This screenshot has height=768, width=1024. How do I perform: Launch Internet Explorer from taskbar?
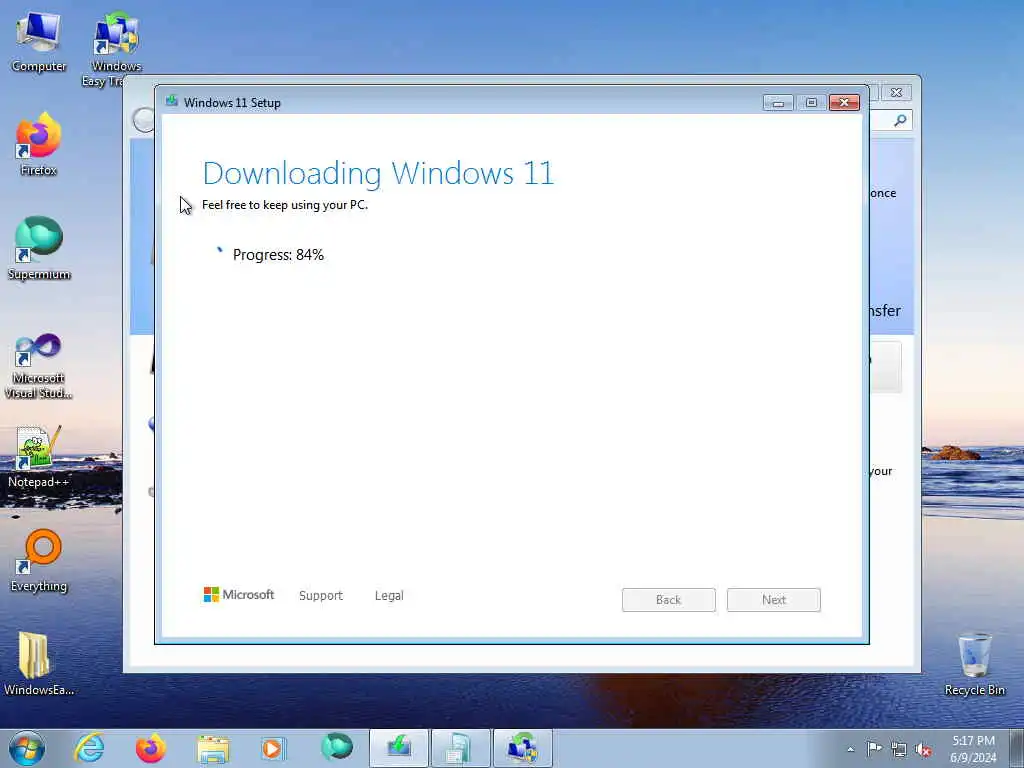(x=89, y=748)
